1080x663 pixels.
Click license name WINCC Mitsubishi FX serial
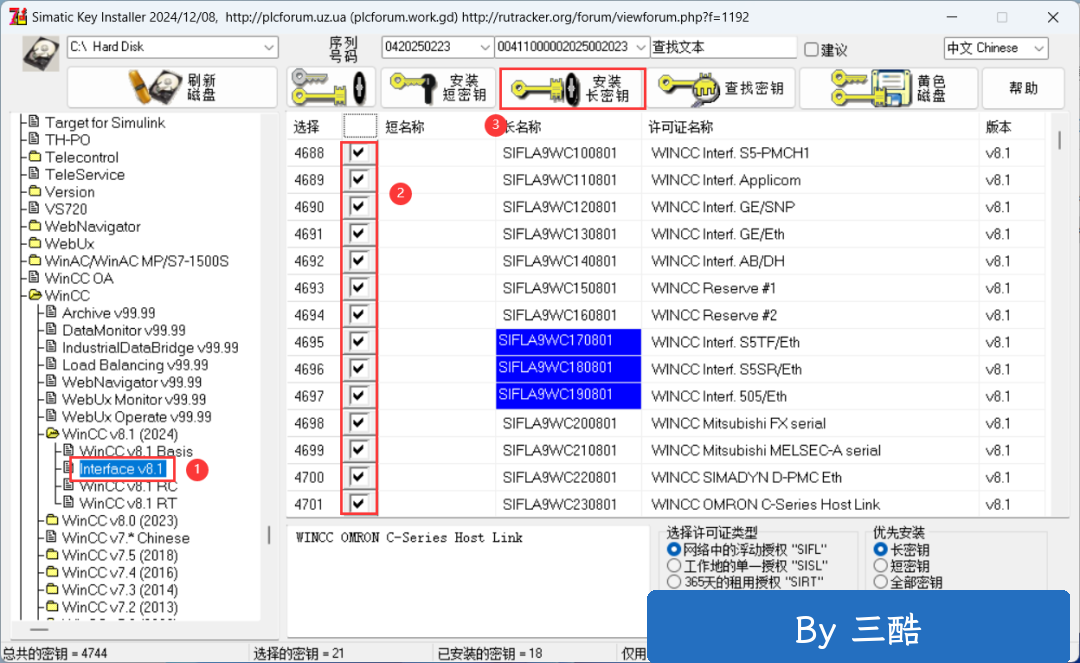point(738,423)
